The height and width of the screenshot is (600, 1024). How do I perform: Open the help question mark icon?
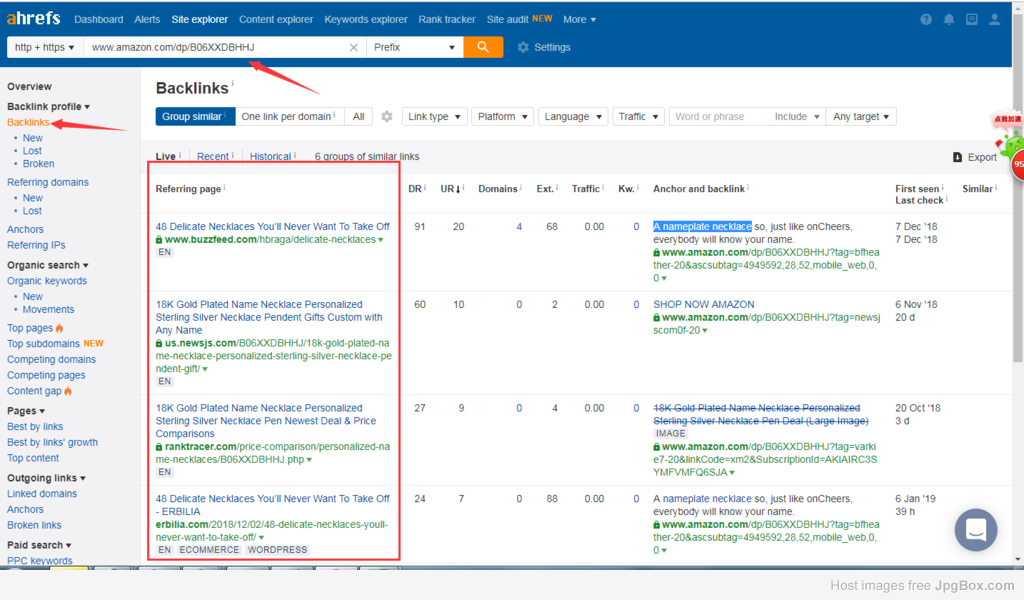click(x=926, y=20)
